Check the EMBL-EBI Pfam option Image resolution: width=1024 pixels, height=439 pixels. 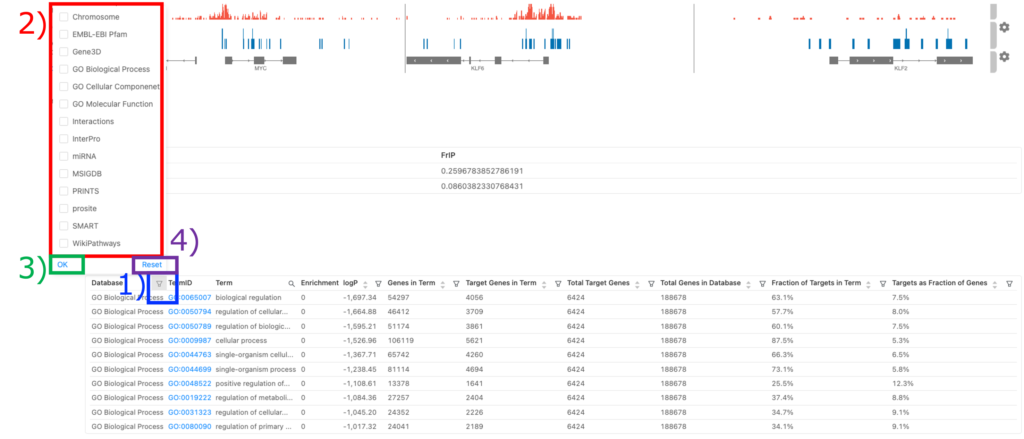tap(63, 34)
